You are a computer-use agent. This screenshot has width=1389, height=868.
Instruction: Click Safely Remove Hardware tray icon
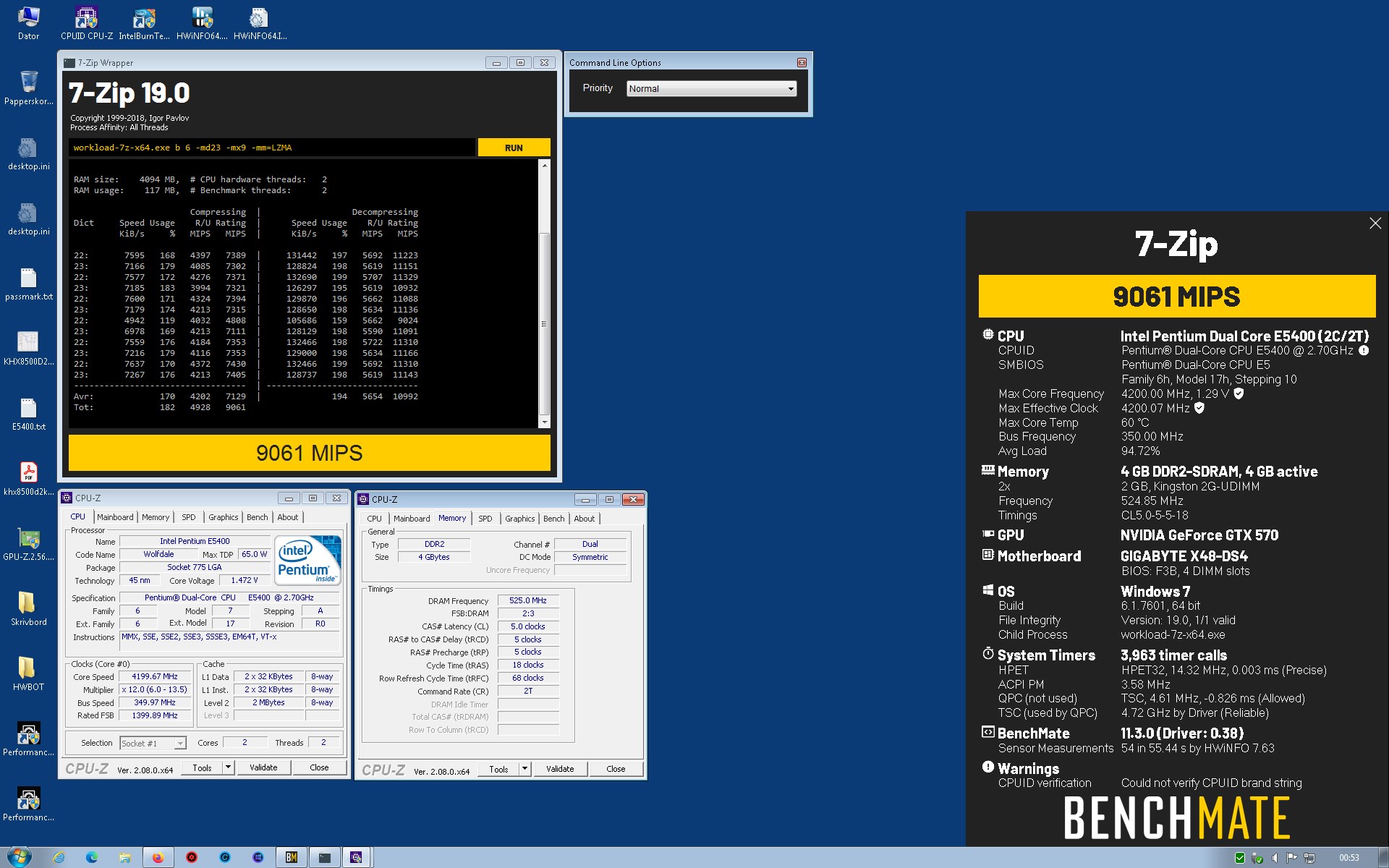click(x=1257, y=858)
